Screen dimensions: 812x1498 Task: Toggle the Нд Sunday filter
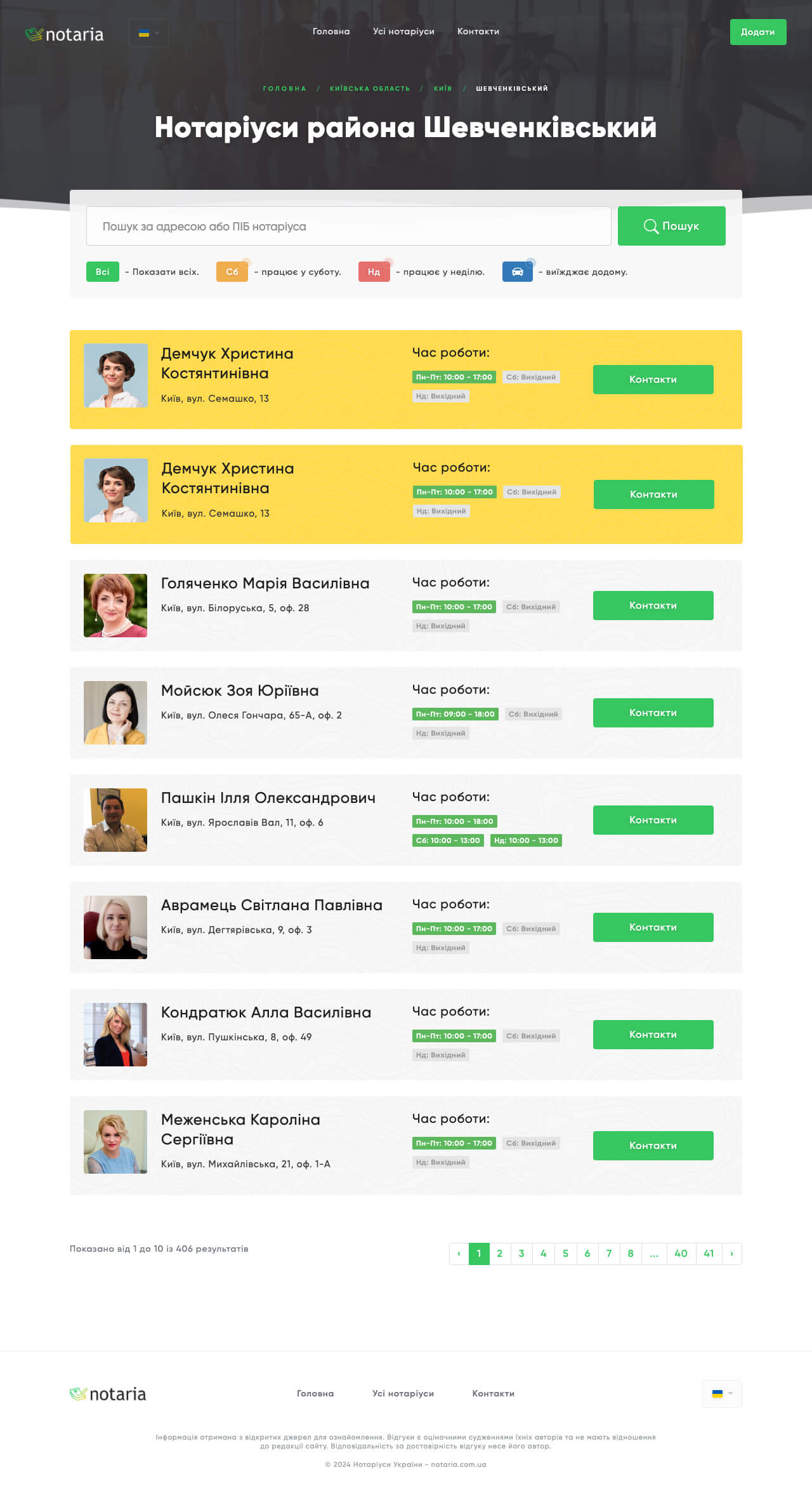[374, 272]
